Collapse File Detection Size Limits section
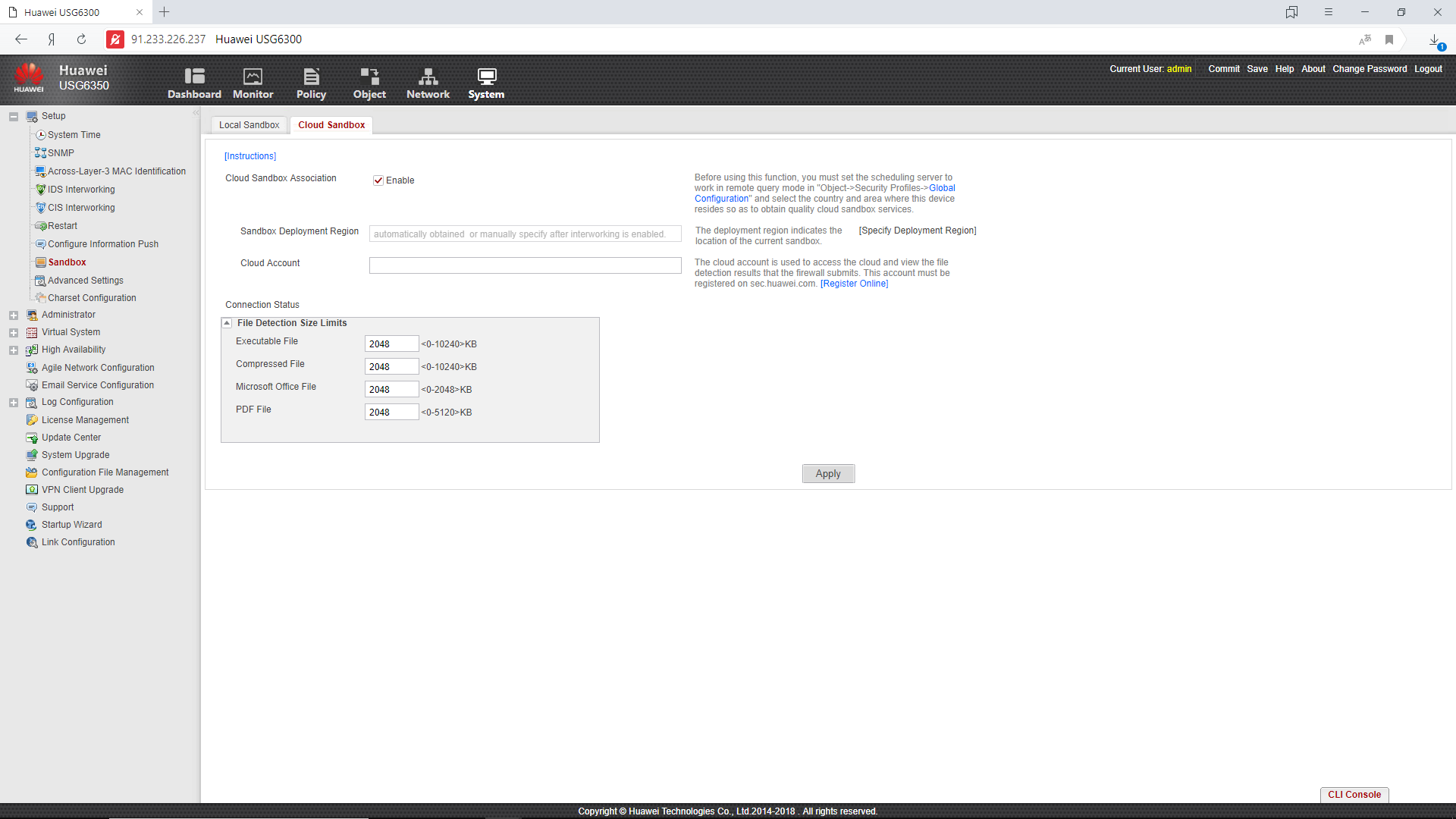This screenshot has height=819, width=1456. coord(227,323)
